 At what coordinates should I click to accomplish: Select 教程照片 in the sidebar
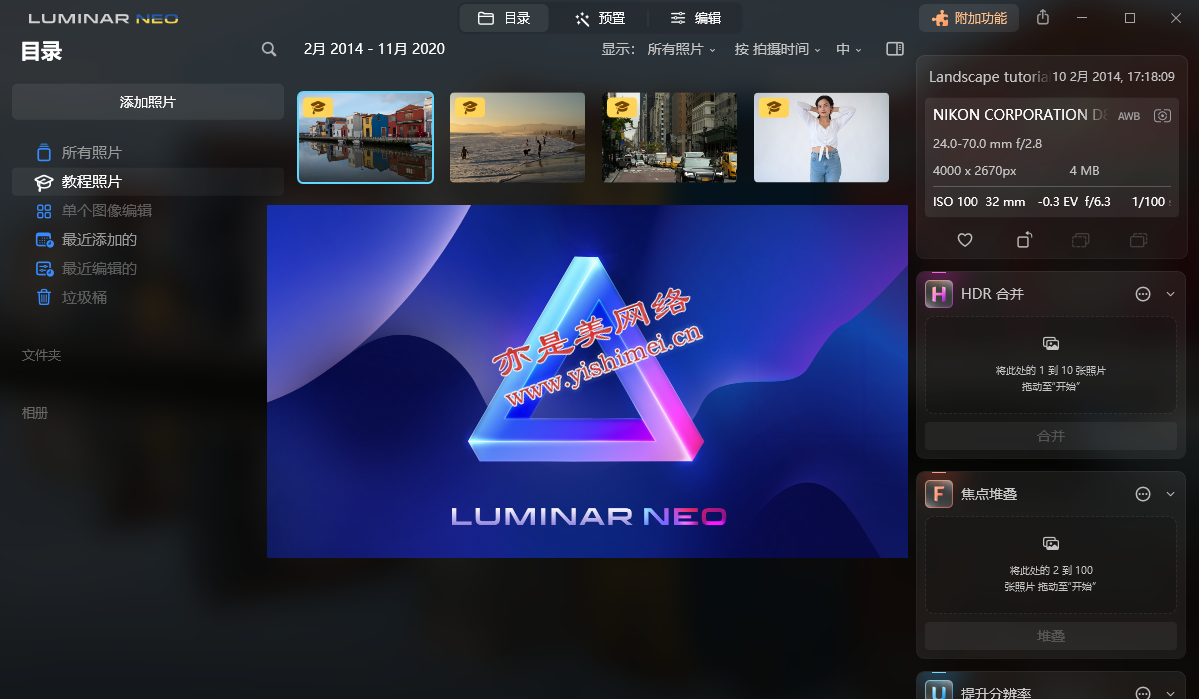[x=148, y=182]
